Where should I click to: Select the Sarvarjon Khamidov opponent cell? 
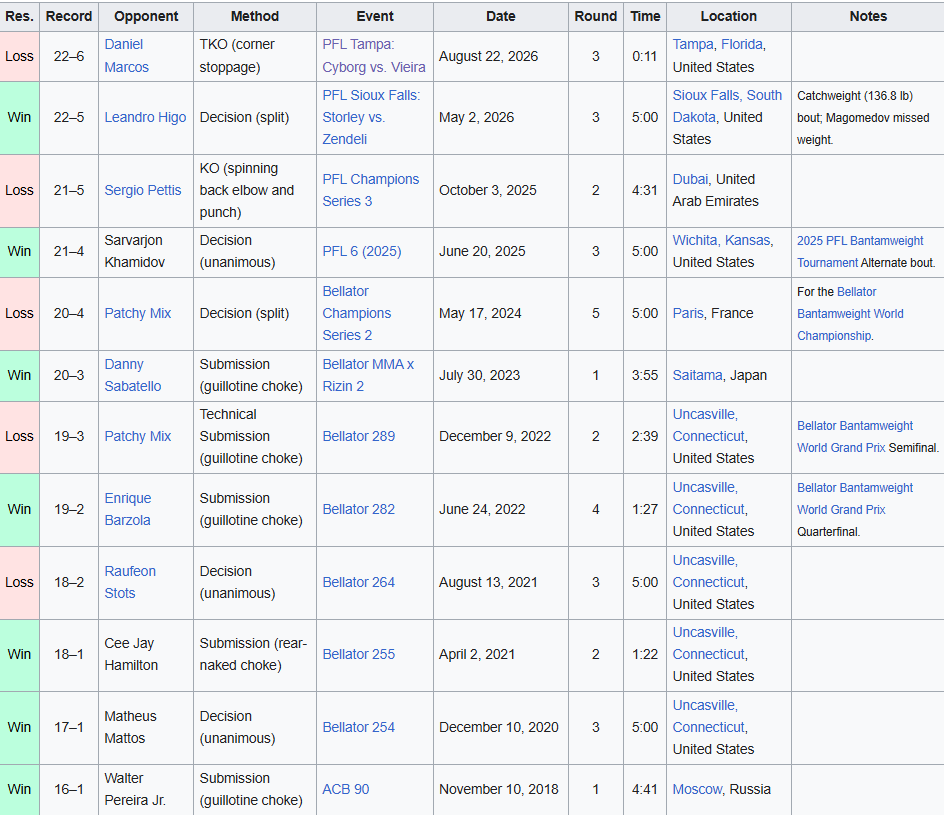(x=146, y=252)
